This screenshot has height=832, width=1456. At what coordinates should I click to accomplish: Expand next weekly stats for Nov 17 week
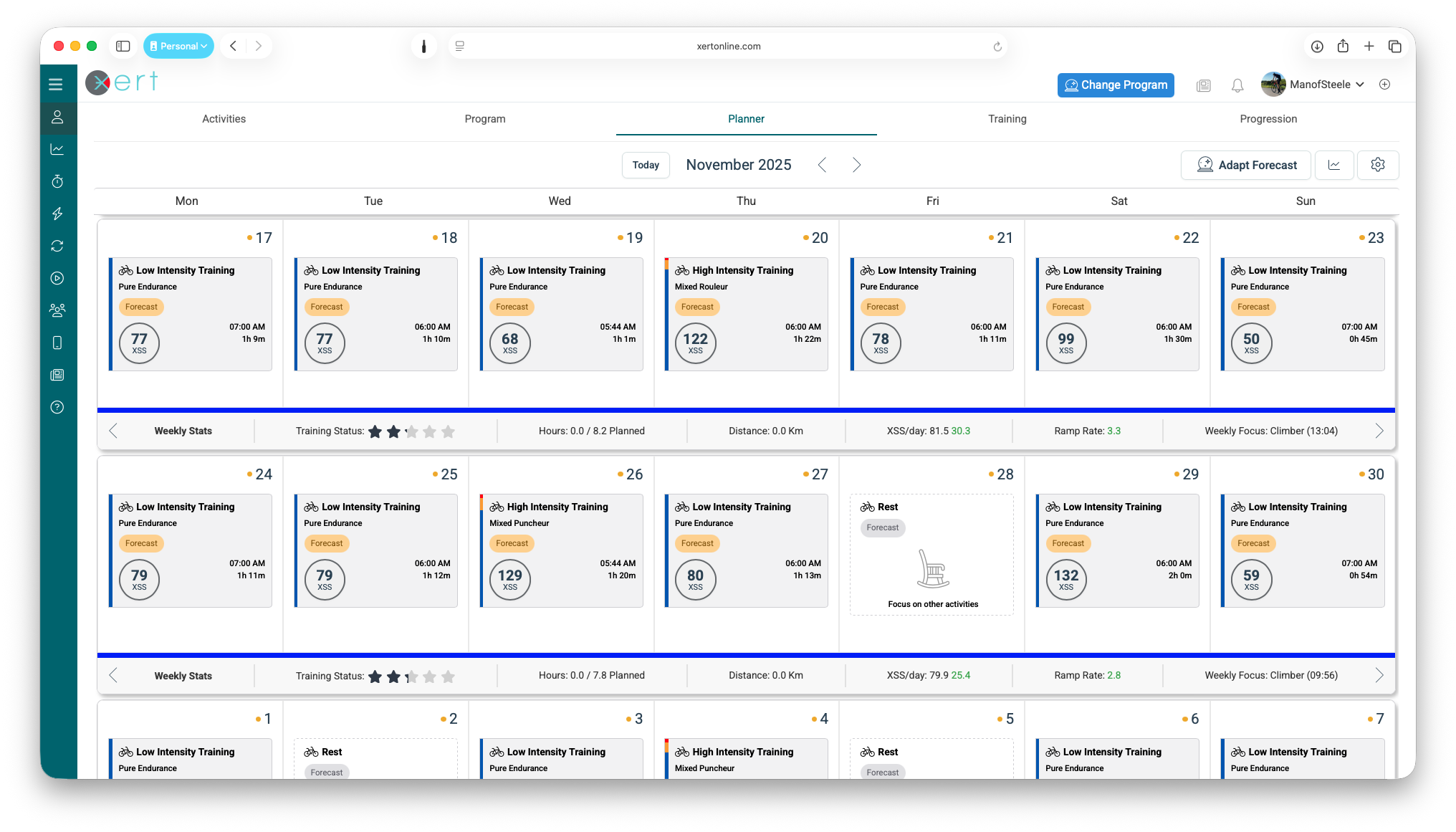tap(1379, 431)
